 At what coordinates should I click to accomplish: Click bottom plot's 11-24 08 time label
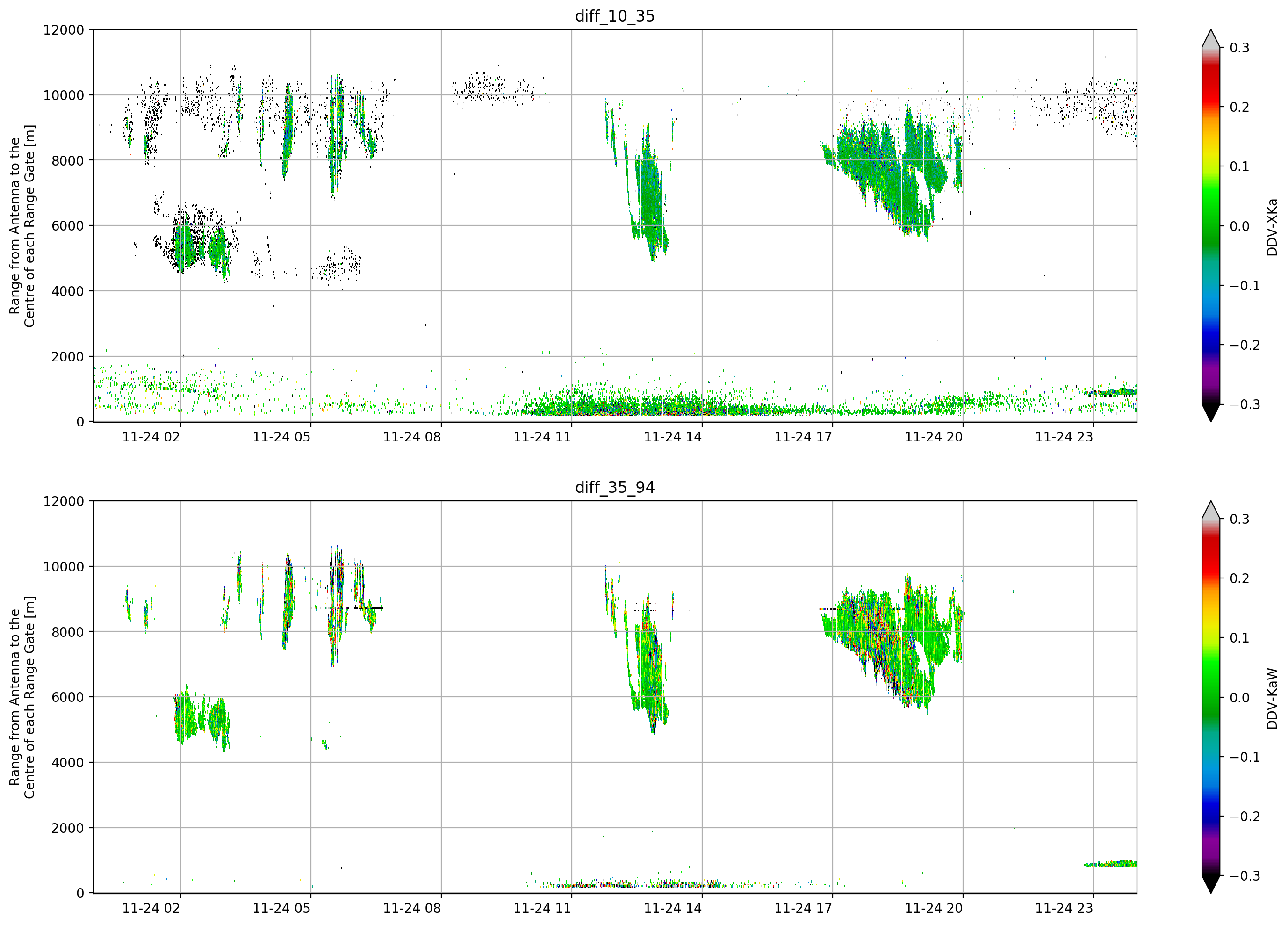tap(412, 909)
